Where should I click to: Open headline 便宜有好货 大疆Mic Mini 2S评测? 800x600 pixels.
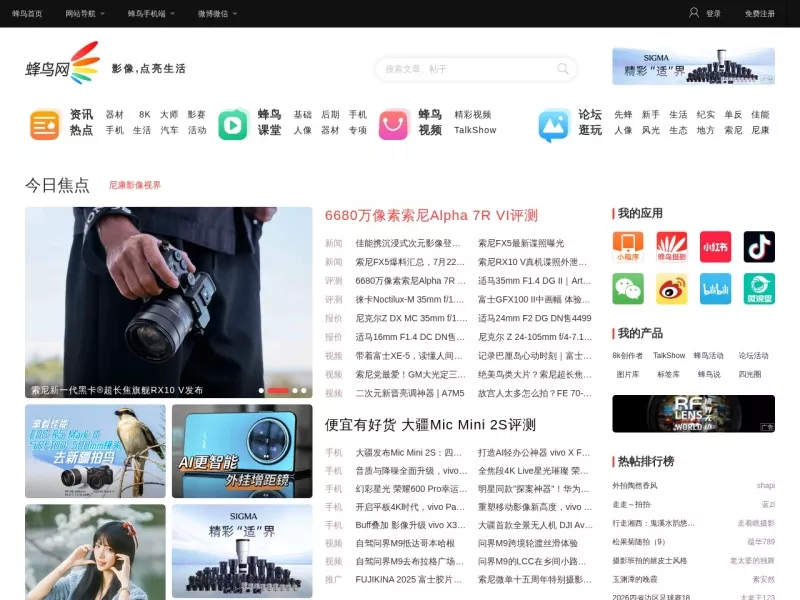click(430, 424)
